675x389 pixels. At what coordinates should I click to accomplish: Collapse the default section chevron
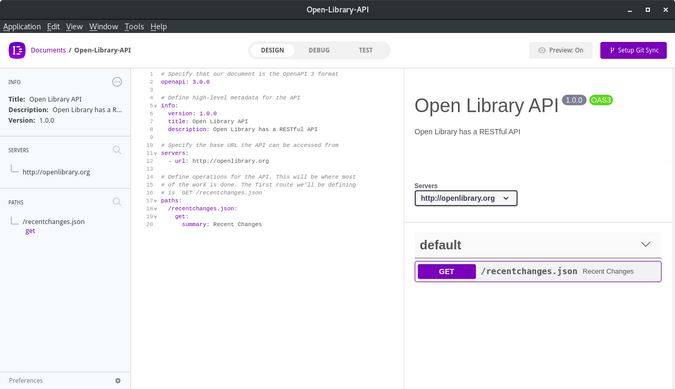(645, 244)
